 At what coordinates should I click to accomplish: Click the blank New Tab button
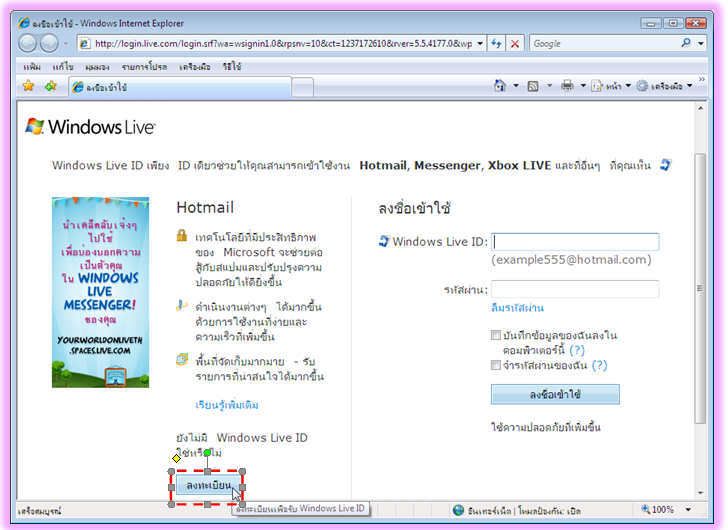[303, 87]
